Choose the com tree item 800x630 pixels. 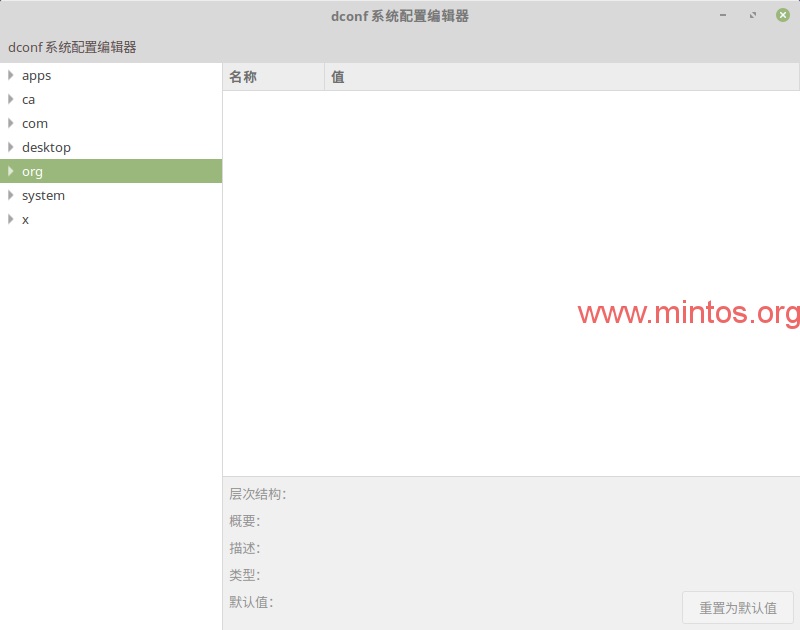click(x=35, y=123)
